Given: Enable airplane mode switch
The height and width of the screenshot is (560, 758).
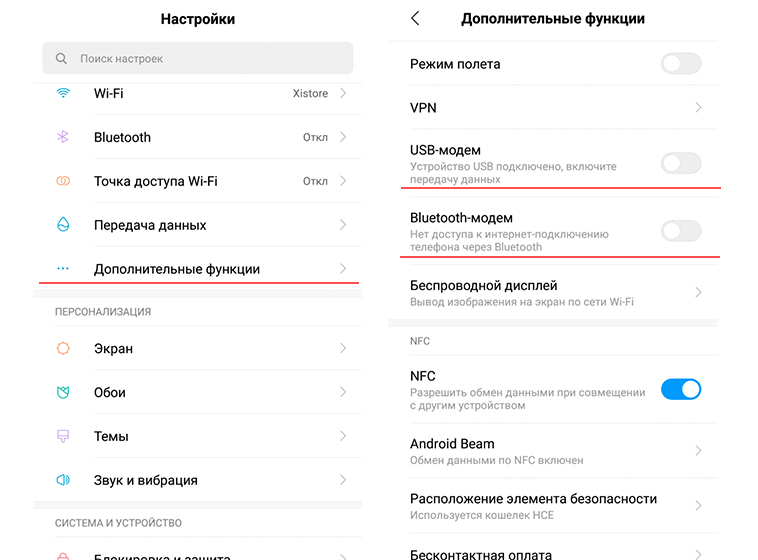Looking at the screenshot, I should point(681,63).
